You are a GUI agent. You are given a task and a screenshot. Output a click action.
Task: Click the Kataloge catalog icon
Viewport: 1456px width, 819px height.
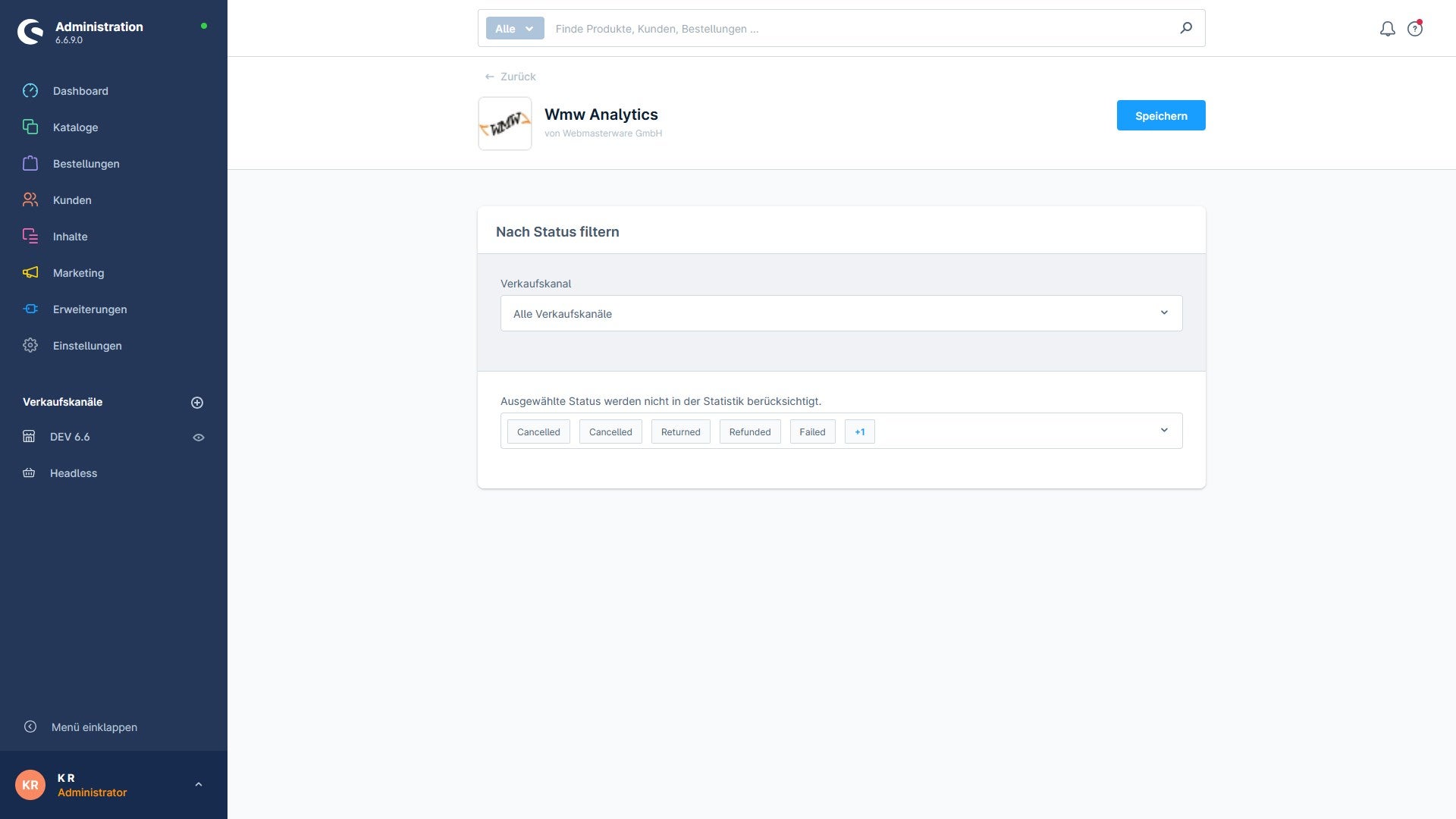pos(30,127)
